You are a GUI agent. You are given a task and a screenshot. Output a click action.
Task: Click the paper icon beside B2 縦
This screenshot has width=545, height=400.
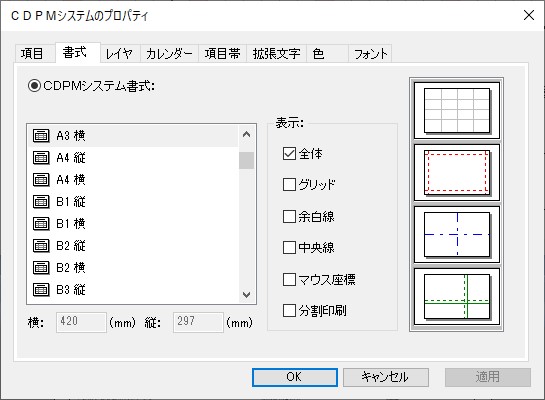[x=41, y=246]
